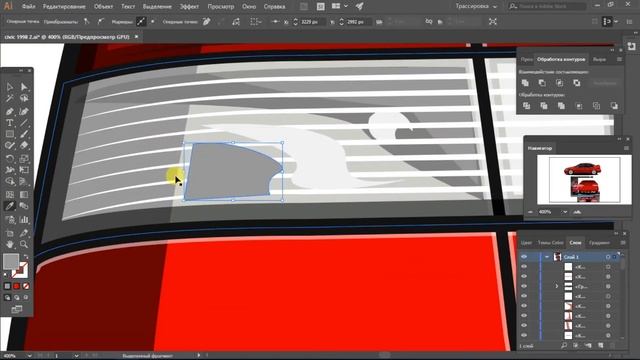The width and height of the screenshot is (640, 360).
Task: Select the Line Segment tool
Action: tap(24, 122)
